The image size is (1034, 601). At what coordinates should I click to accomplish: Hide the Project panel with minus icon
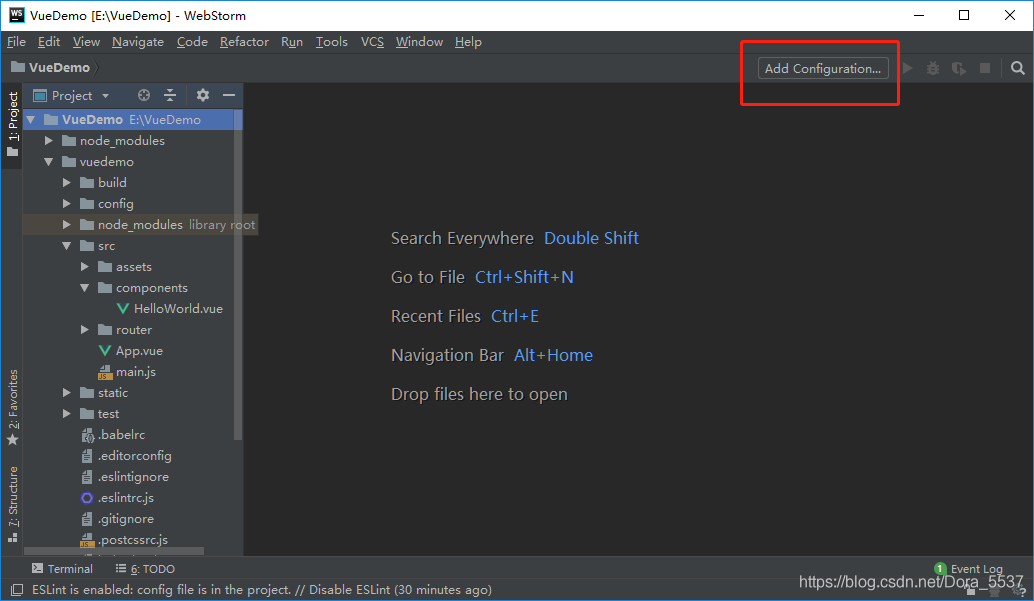click(x=229, y=96)
